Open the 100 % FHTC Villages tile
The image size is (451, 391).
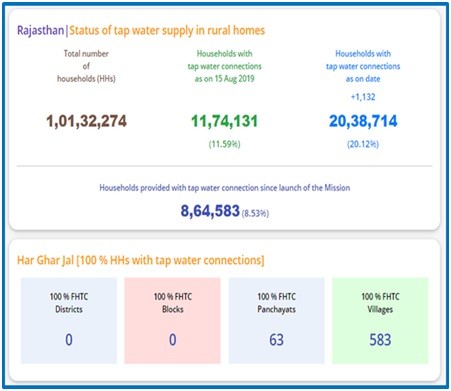[x=380, y=321]
